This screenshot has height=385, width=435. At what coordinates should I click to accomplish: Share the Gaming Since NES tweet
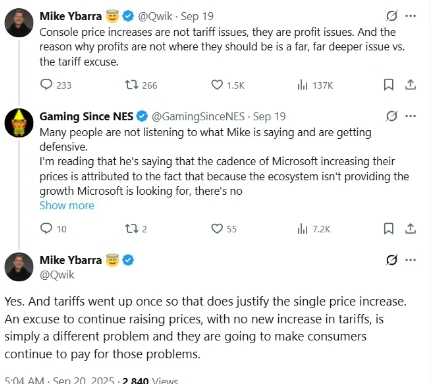click(410, 228)
